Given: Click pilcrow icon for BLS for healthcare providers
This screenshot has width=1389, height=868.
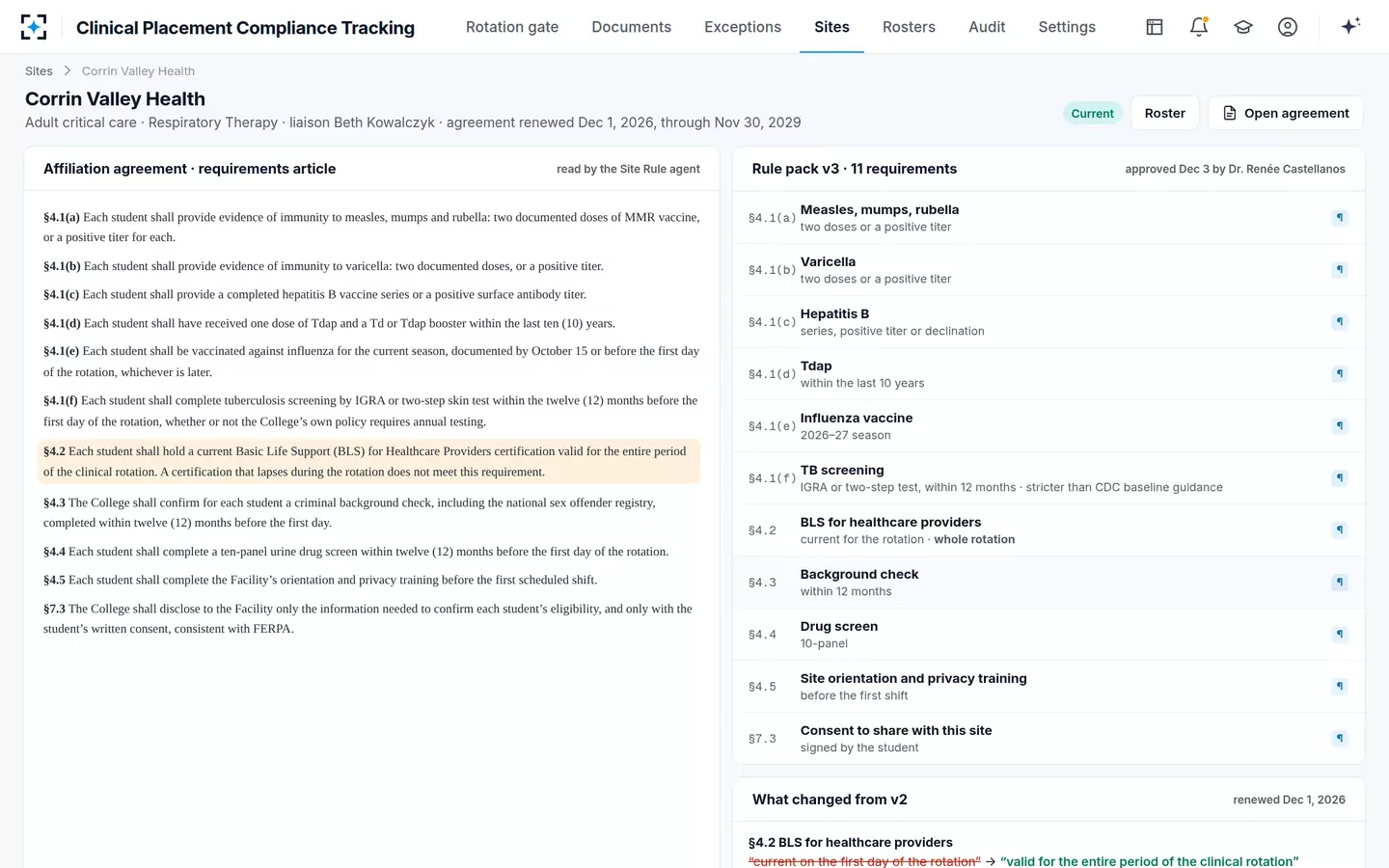Looking at the screenshot, I should [1340, 530].
